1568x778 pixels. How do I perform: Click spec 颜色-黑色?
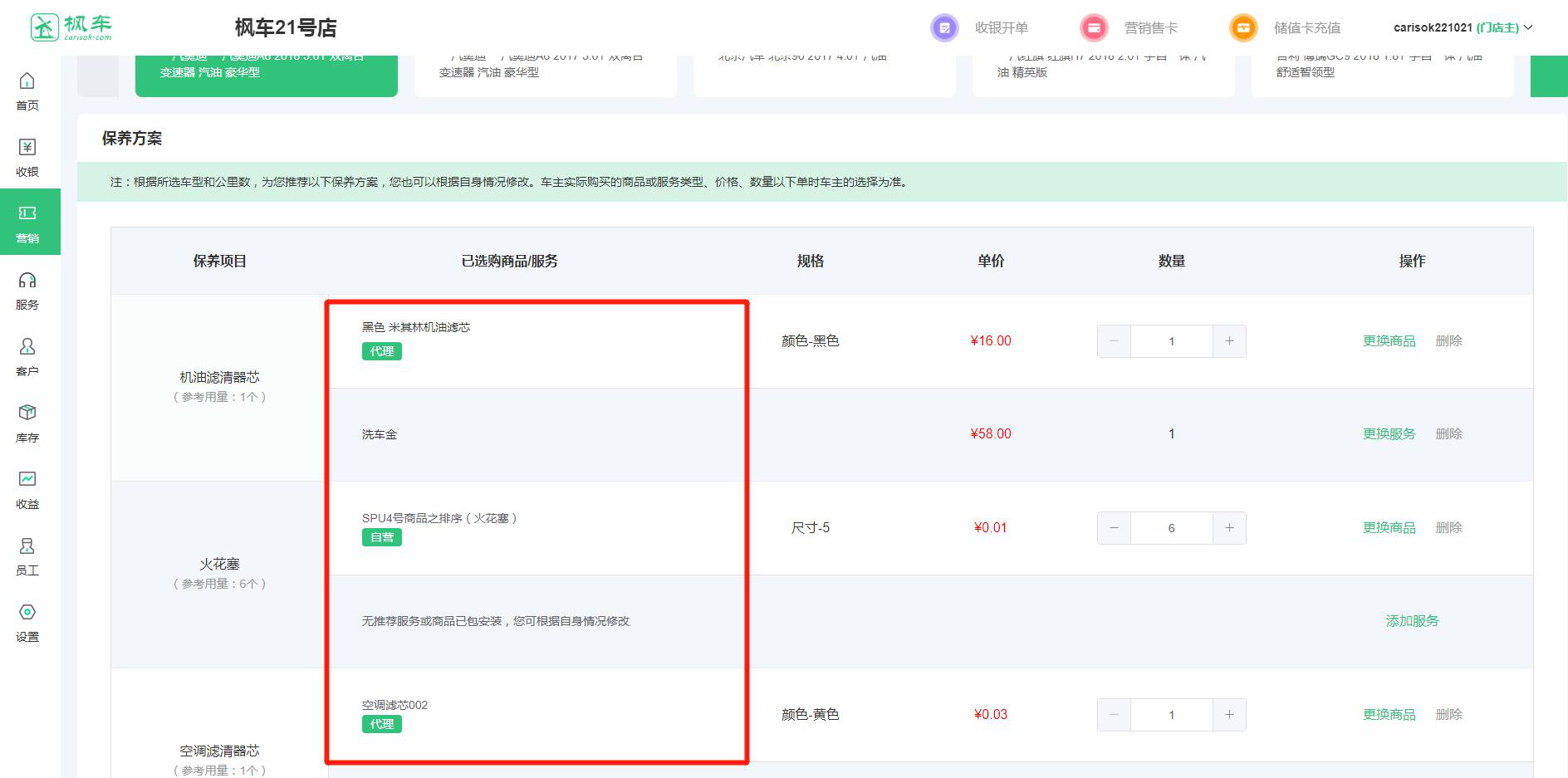811,340
